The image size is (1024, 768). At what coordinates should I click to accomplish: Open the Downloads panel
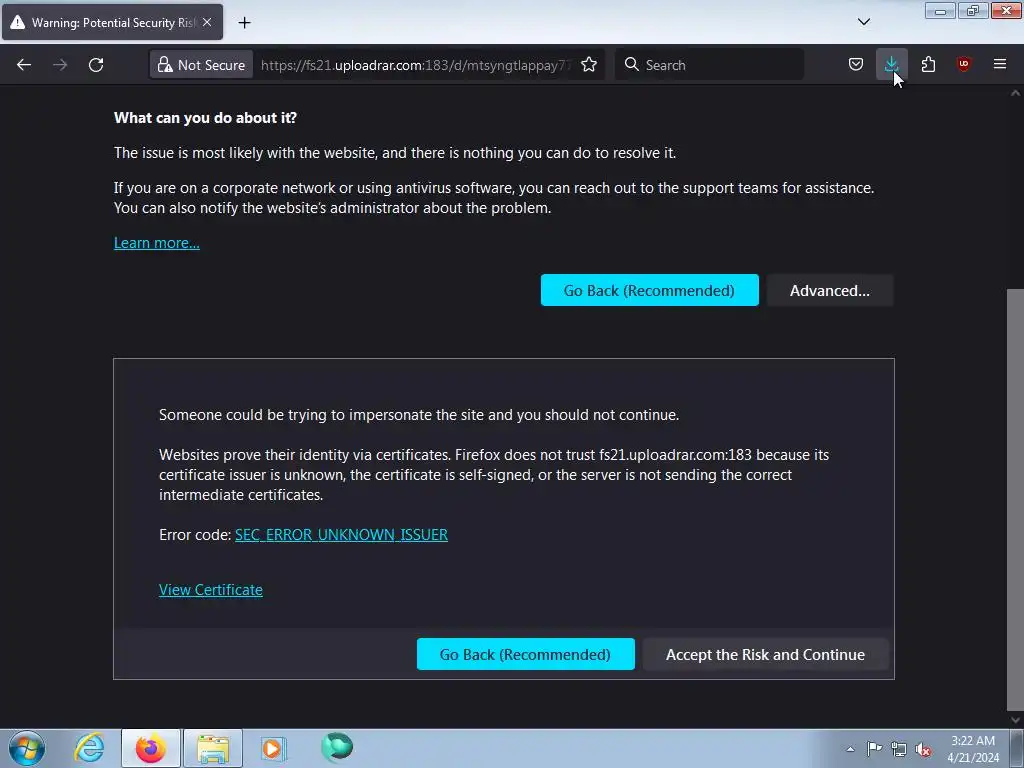[x=891, y=64]
